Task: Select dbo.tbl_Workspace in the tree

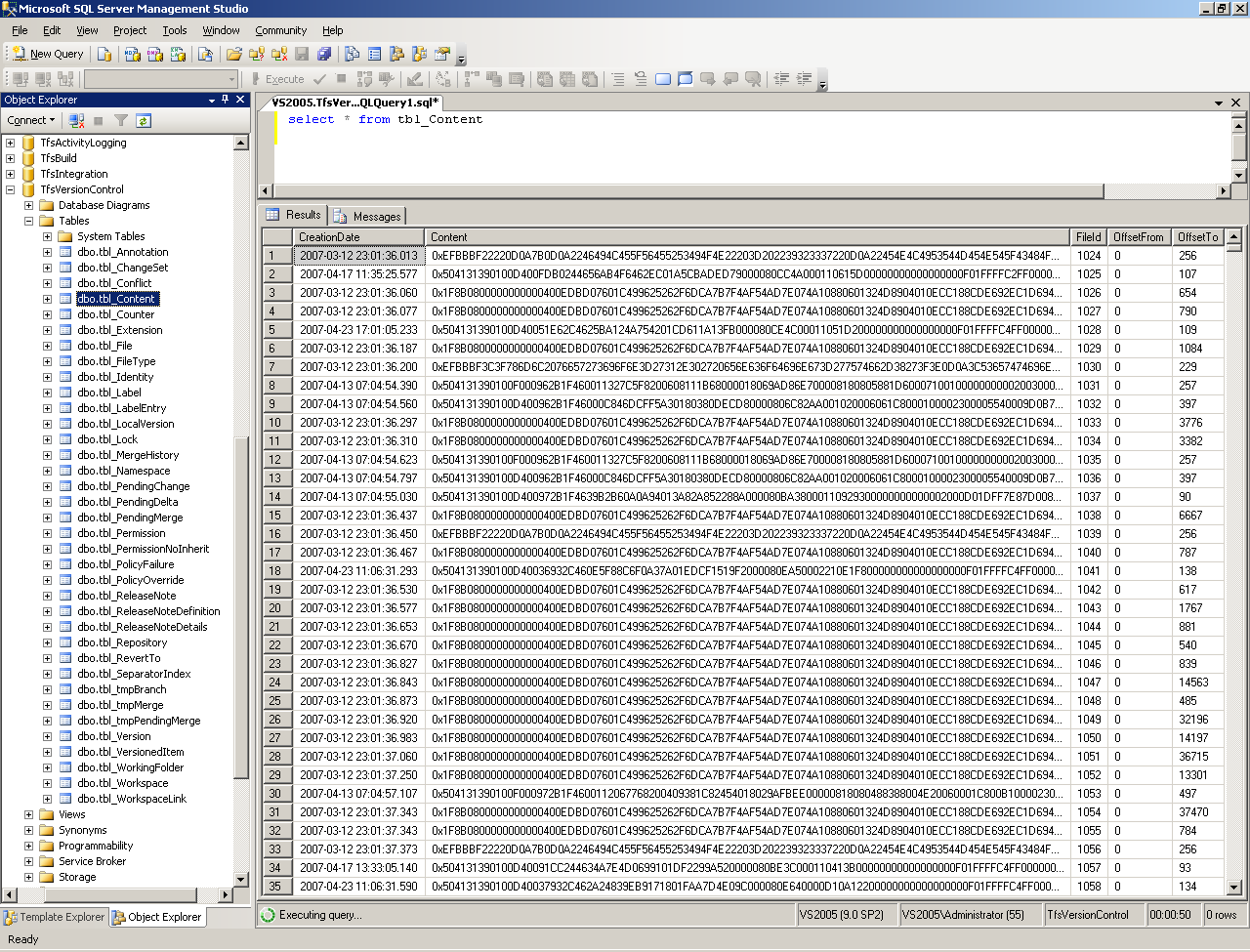Action: pyautogui.click(x=123, y=783)
